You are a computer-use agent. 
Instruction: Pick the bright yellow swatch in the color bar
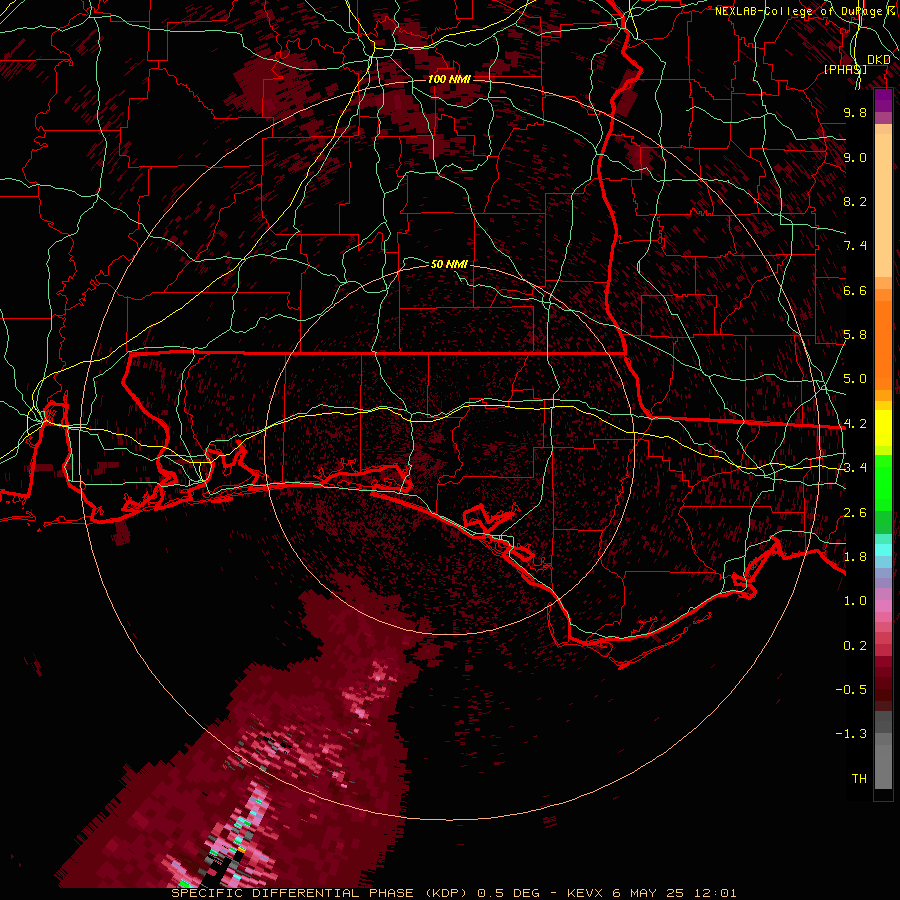(x=883, y=428)
